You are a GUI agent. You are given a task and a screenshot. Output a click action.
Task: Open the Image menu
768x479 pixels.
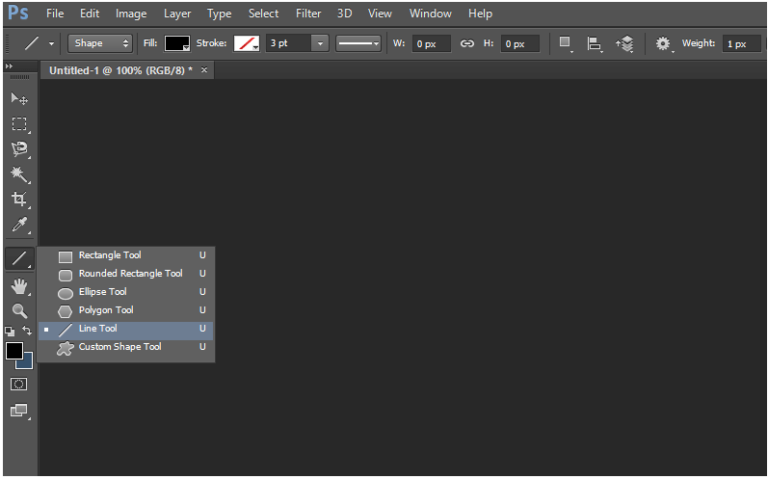click(131, 14)
